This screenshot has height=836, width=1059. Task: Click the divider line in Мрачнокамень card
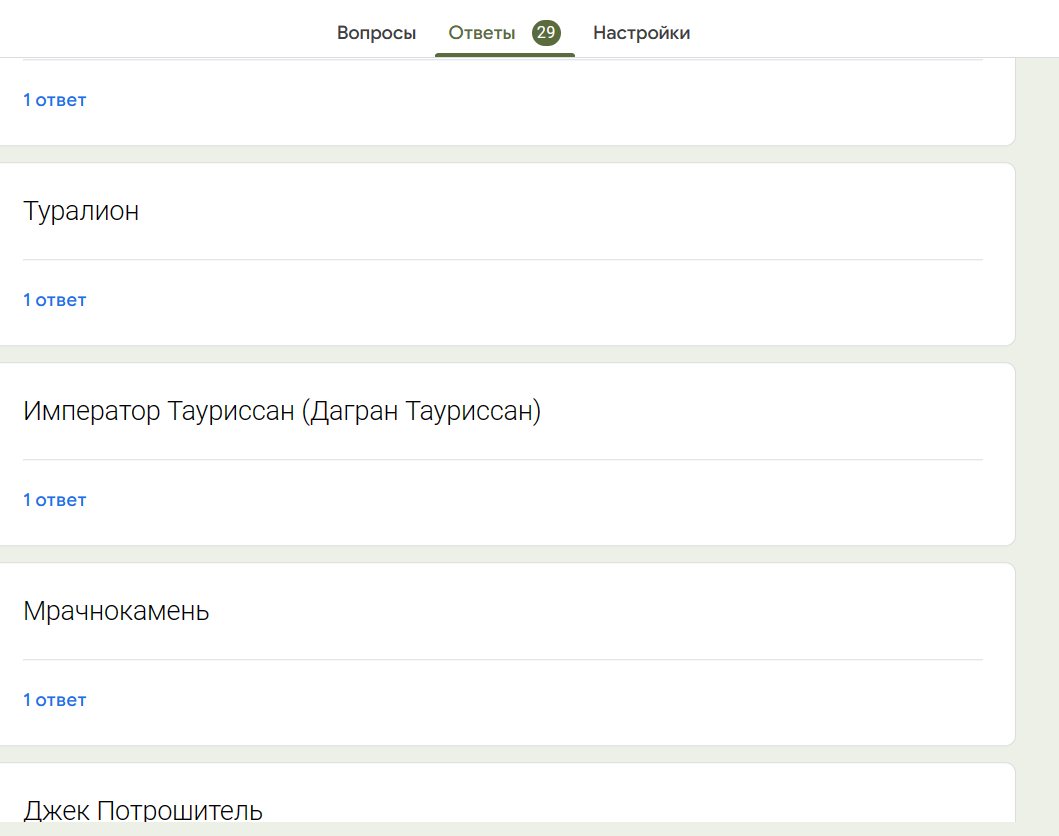click(x=502, y=660)
